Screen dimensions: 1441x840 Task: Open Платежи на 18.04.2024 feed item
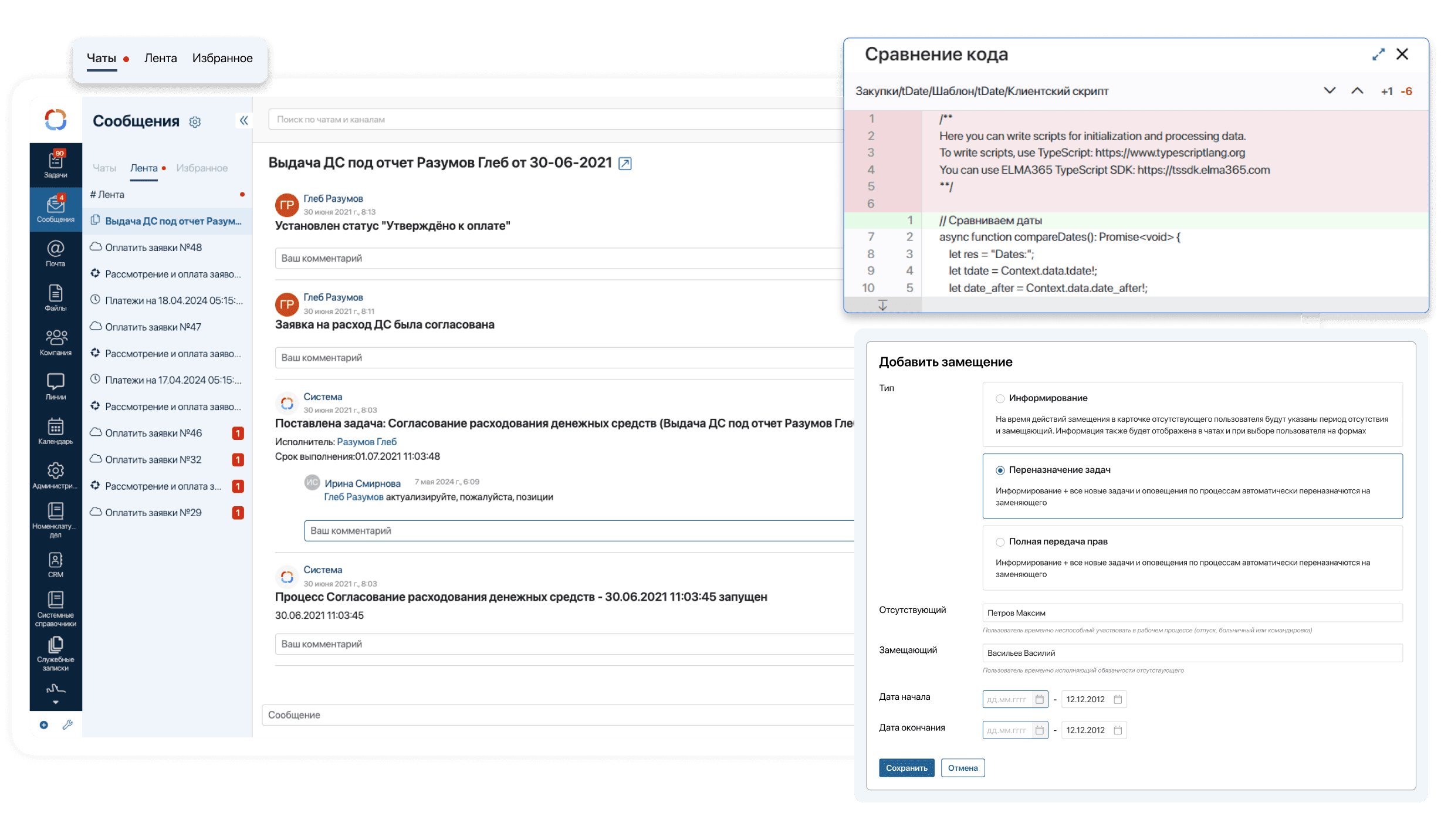tap(167, 300)
